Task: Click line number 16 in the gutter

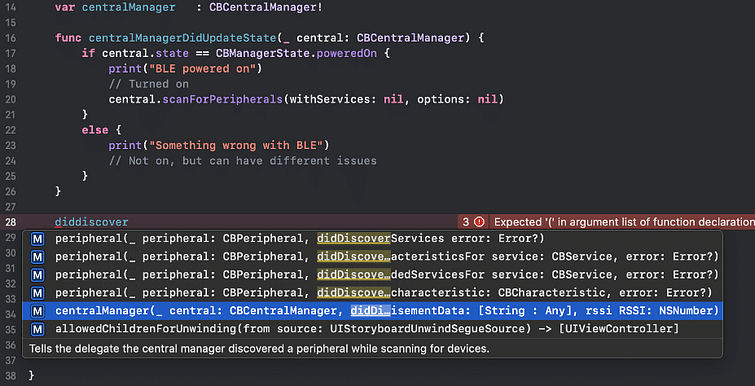Action: (10, 38)
